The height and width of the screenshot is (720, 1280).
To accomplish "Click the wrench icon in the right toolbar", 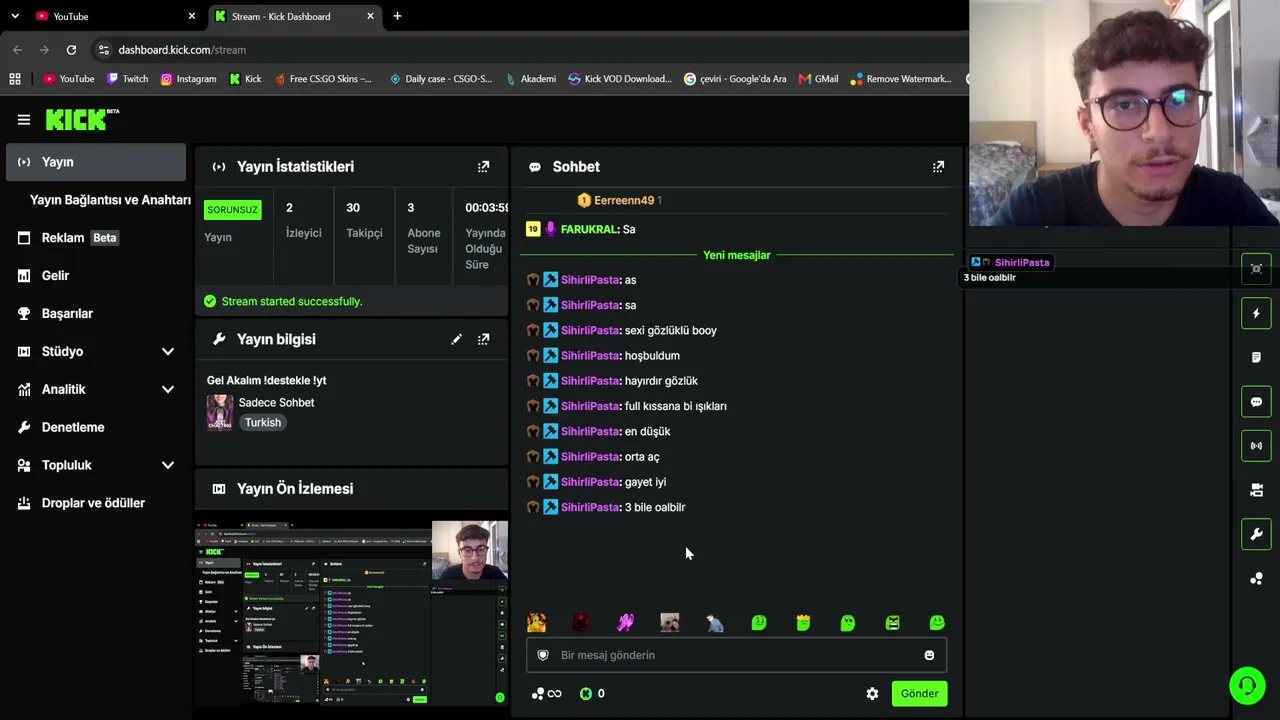I will 1257,534.
